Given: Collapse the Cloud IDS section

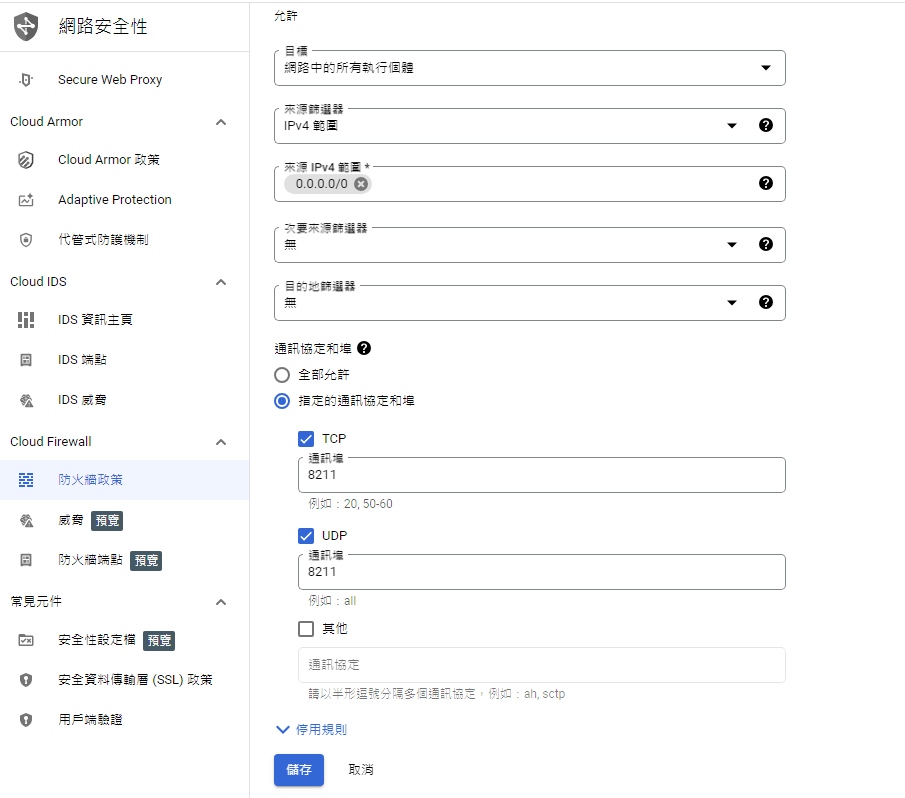Looking at the screenshot, I should (x=221, y=282).
